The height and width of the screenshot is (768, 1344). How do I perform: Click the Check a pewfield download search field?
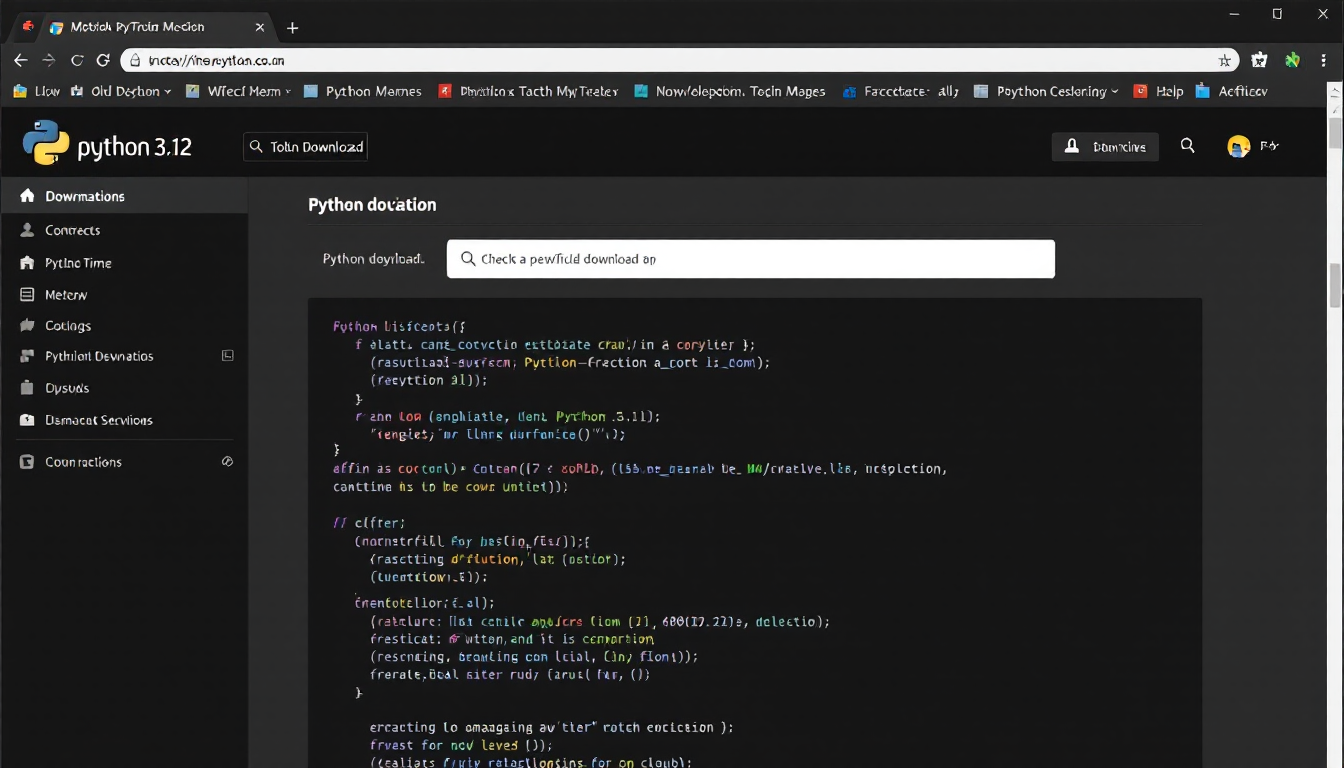[x=750, y=259]
